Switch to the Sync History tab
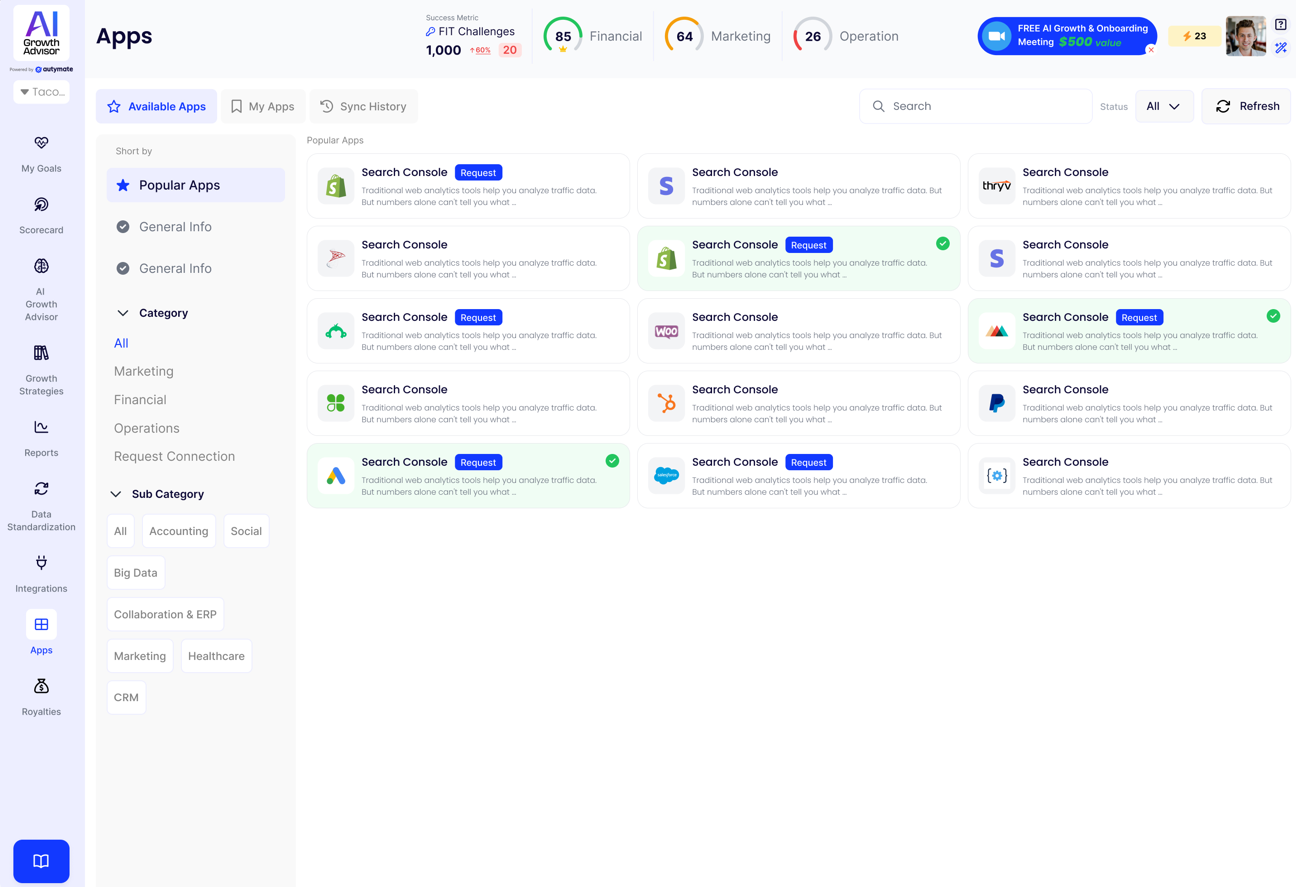1296x887 pixels. point(363,106)
